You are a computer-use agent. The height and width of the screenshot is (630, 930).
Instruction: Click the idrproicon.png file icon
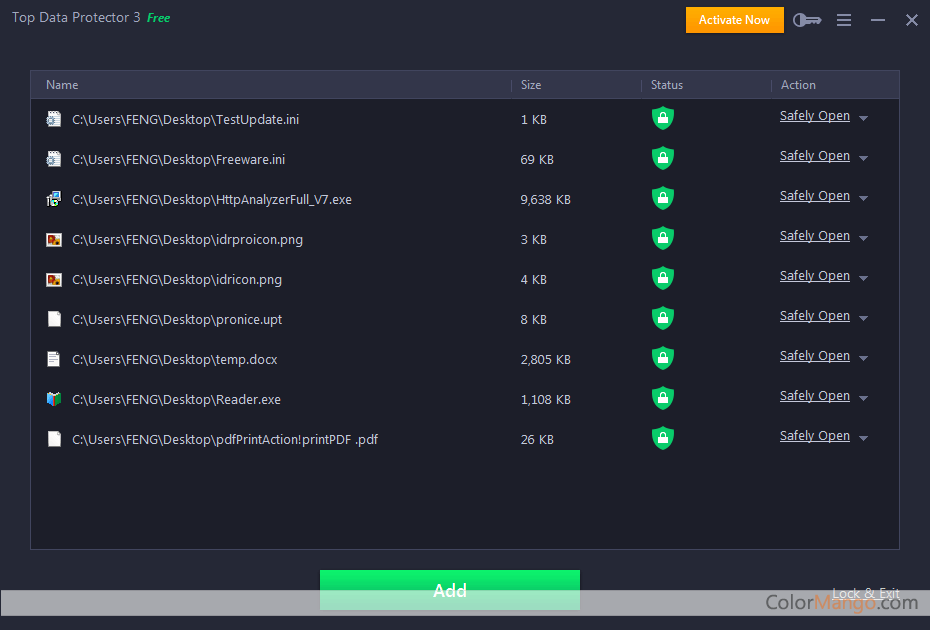54,239
